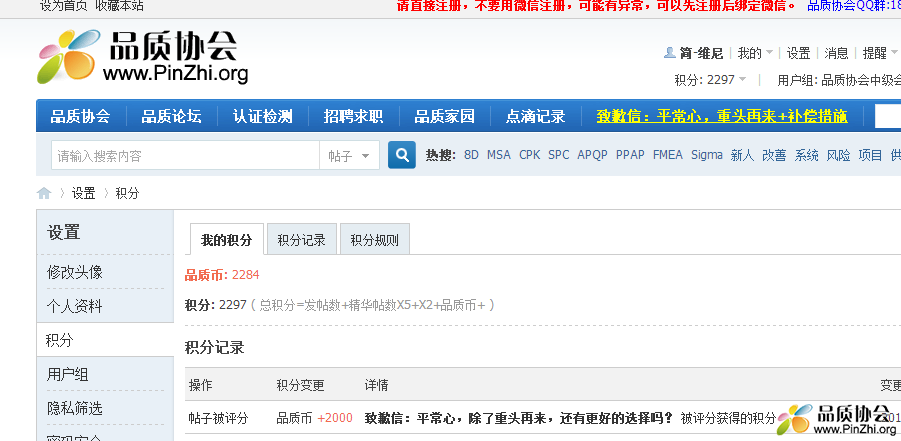The width and height of the screenshot is (901, 441).
Task: Open the 品质论坛 navigation menu
Action: click(x=171, y=116)
